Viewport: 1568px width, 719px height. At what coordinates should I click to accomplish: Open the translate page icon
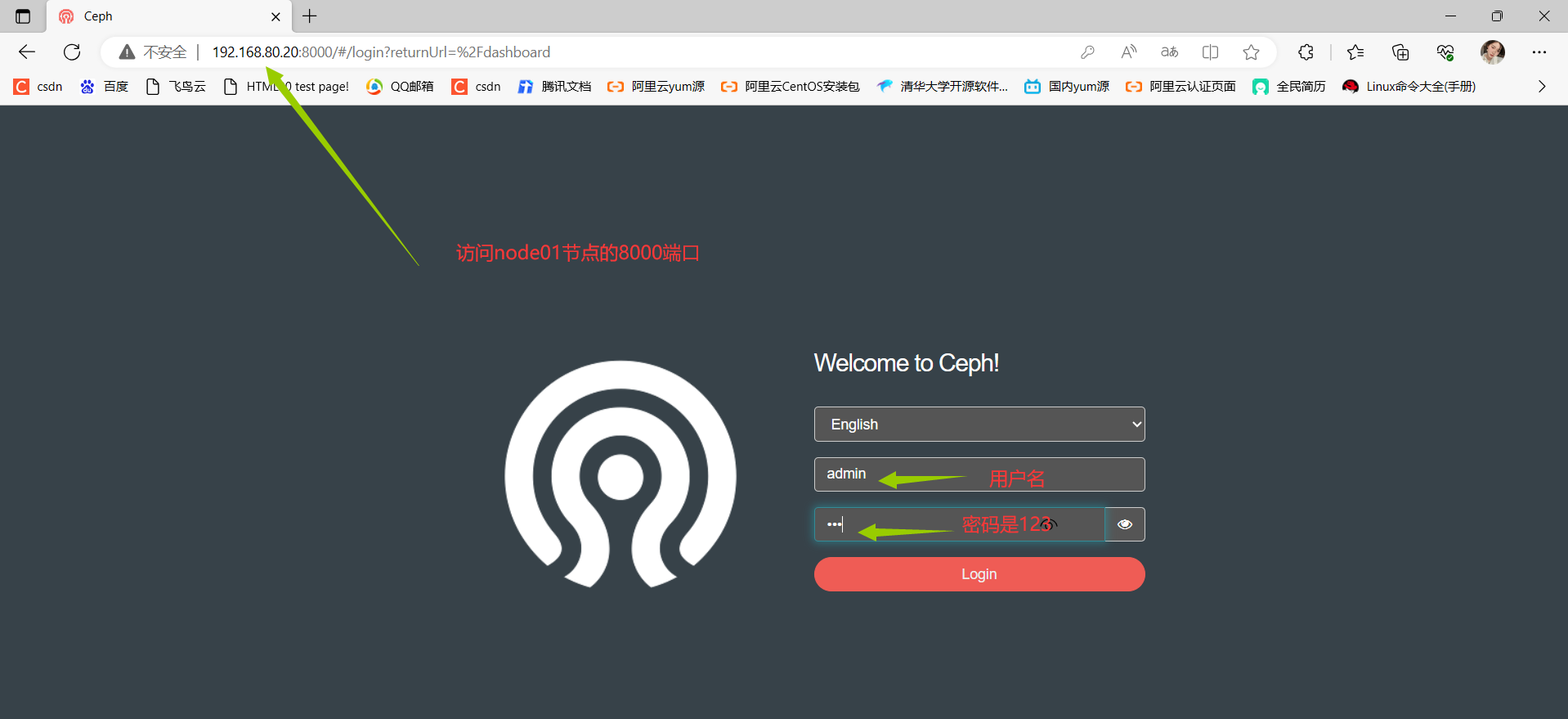(1170, 52)
